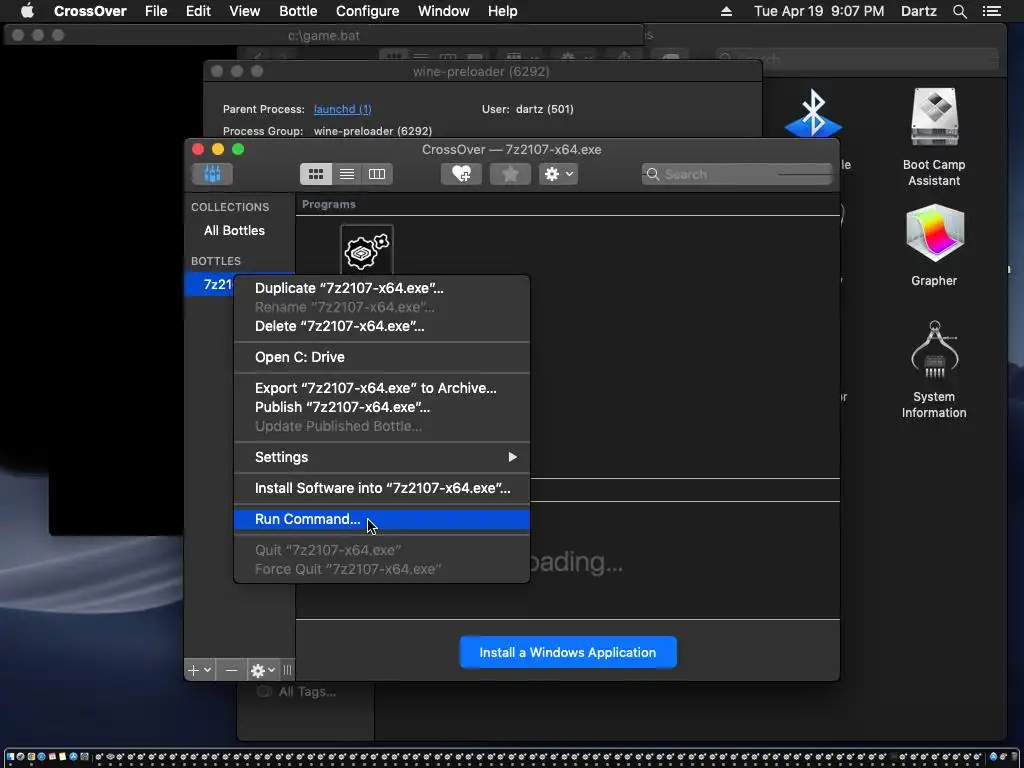Choose Delete "7z2107-x64.exe" menu entry
This screenshot has width=1024, height=768.
click(x=381, y=326)
